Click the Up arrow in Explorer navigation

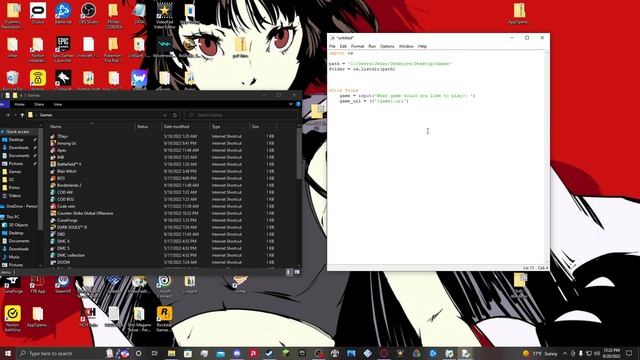(22, 115)
